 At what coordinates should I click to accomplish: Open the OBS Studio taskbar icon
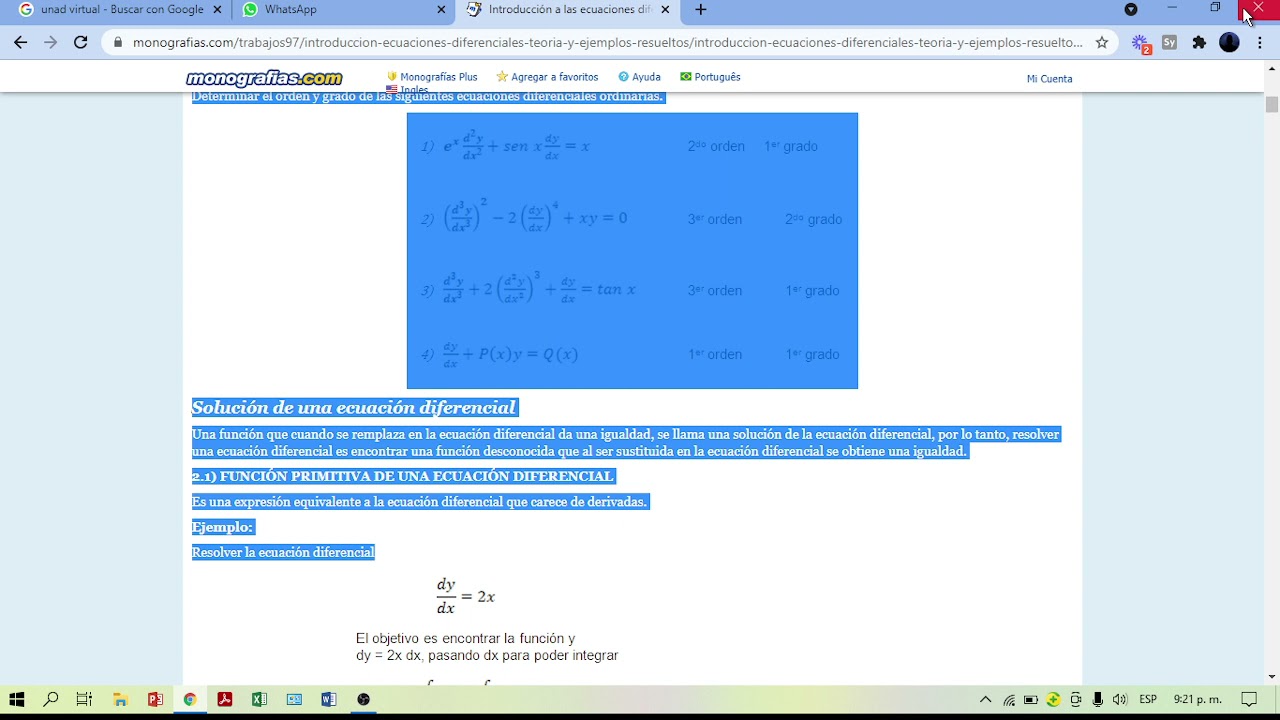point(364,699)
